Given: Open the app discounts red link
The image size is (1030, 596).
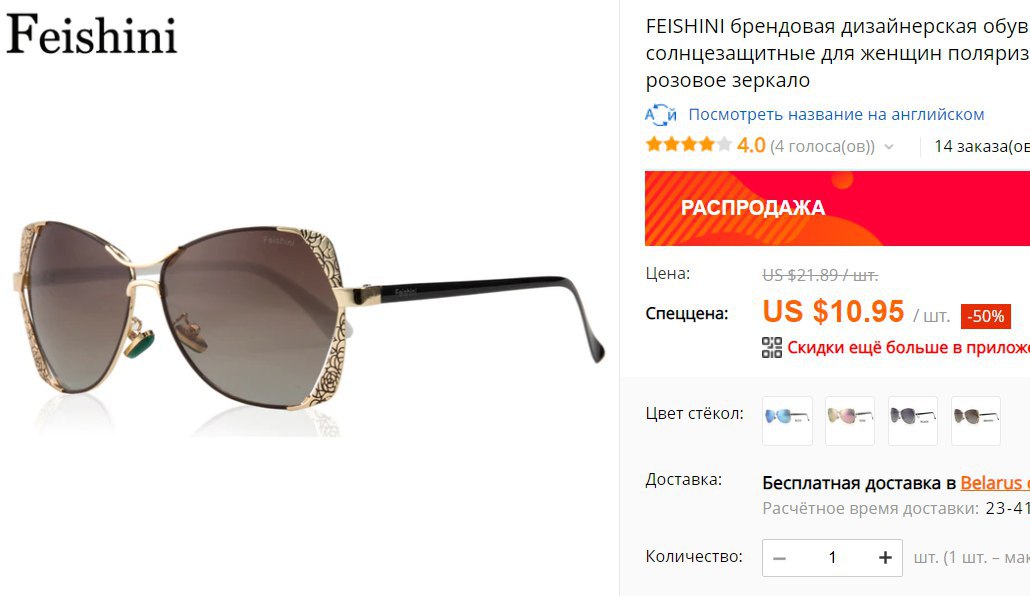Looking at the screenshot, I should [x=908, y=348].
